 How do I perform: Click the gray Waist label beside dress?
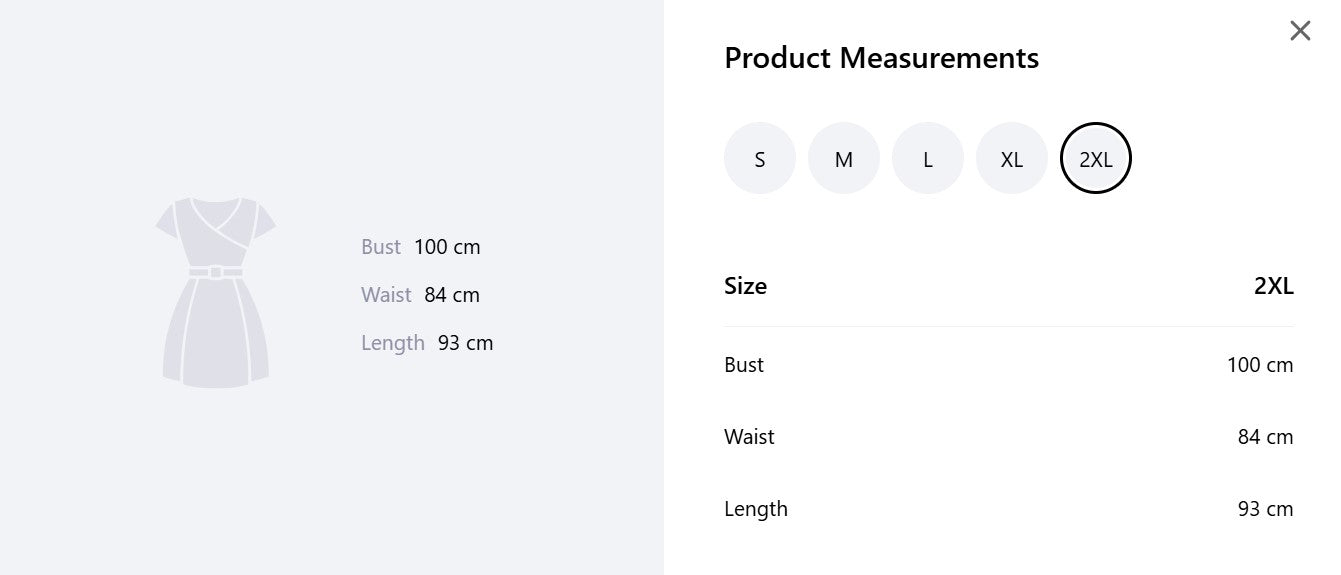click(x=386, y=295)
